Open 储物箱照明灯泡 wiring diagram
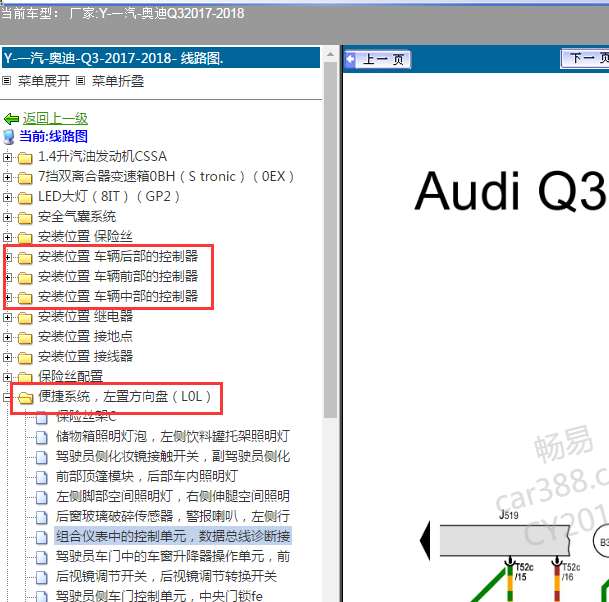 click(173, 437)
